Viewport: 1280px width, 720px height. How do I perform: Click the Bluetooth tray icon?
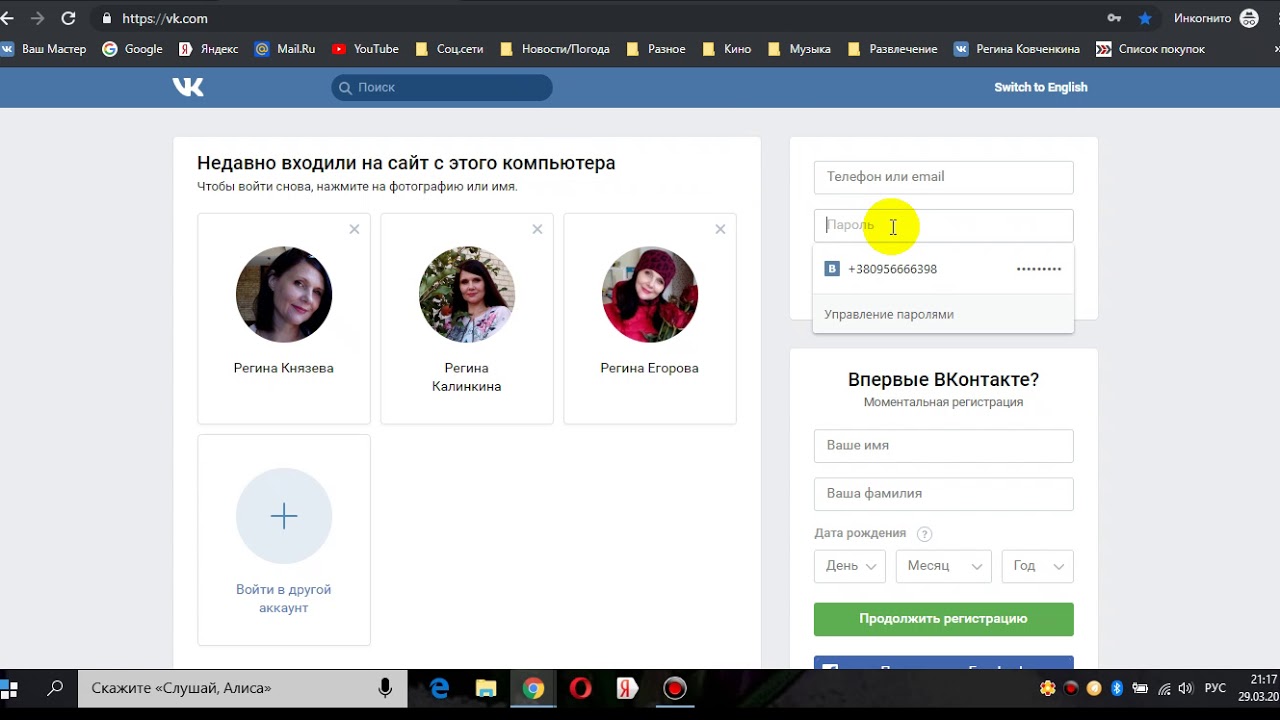pos(1117,688)
